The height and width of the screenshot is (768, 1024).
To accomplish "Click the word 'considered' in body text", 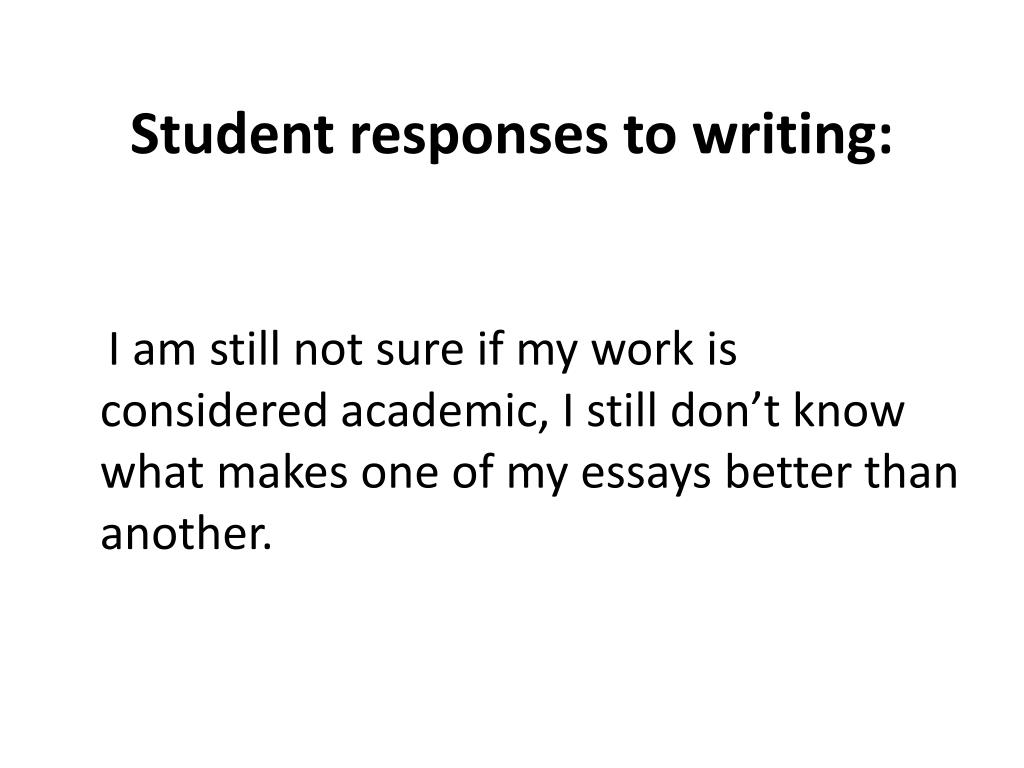I will click(214, 411).
